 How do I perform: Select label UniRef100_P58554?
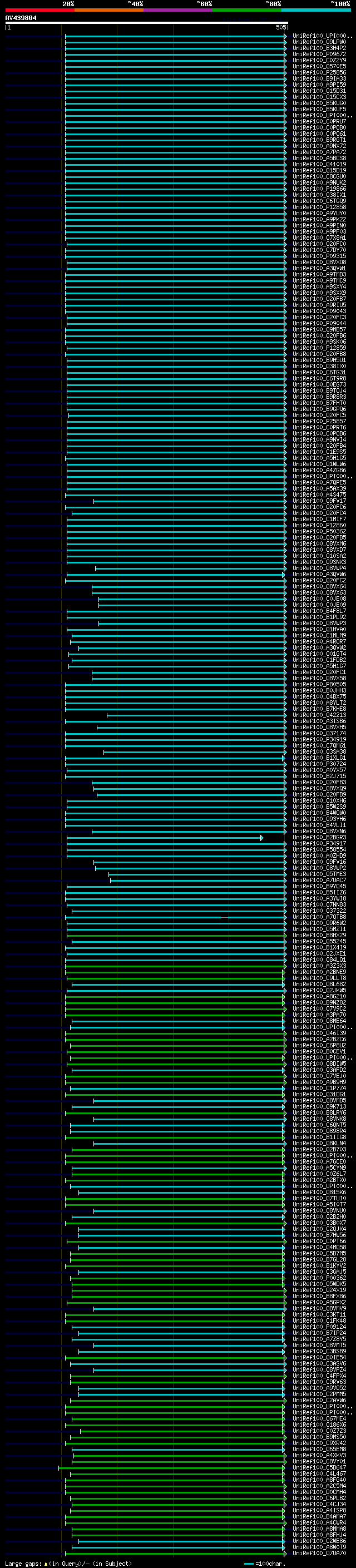tap(319, 850)
